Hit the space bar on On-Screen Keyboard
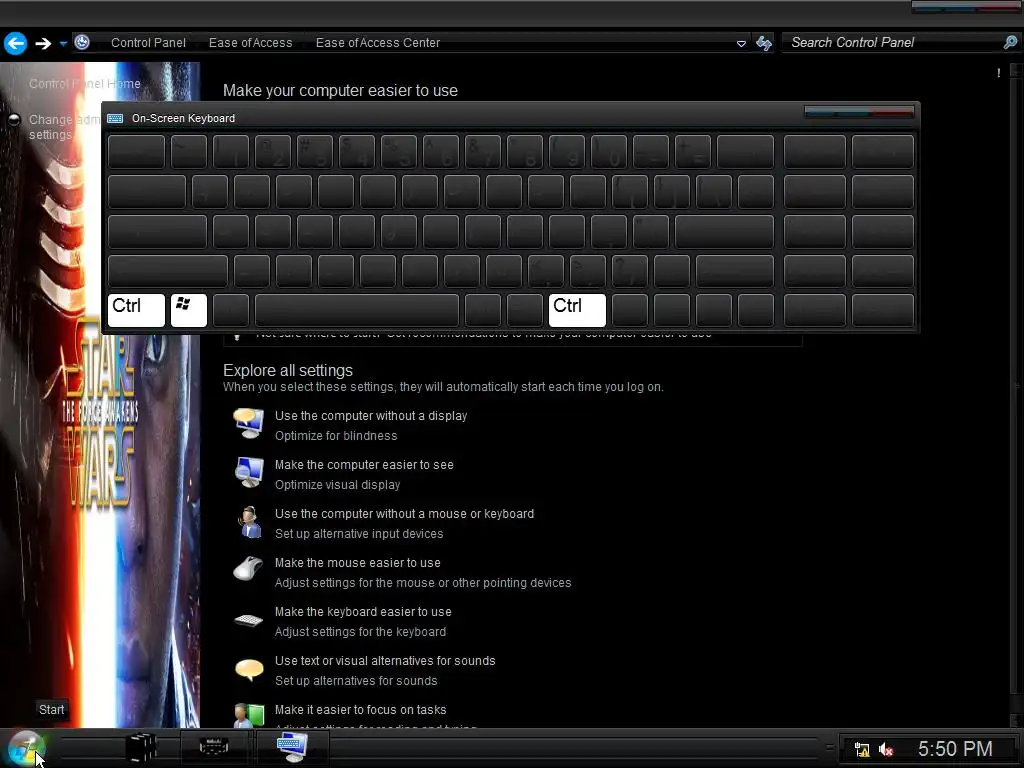Image resolution: width=1024 pixels, height=768 pixels. (357, 310)
